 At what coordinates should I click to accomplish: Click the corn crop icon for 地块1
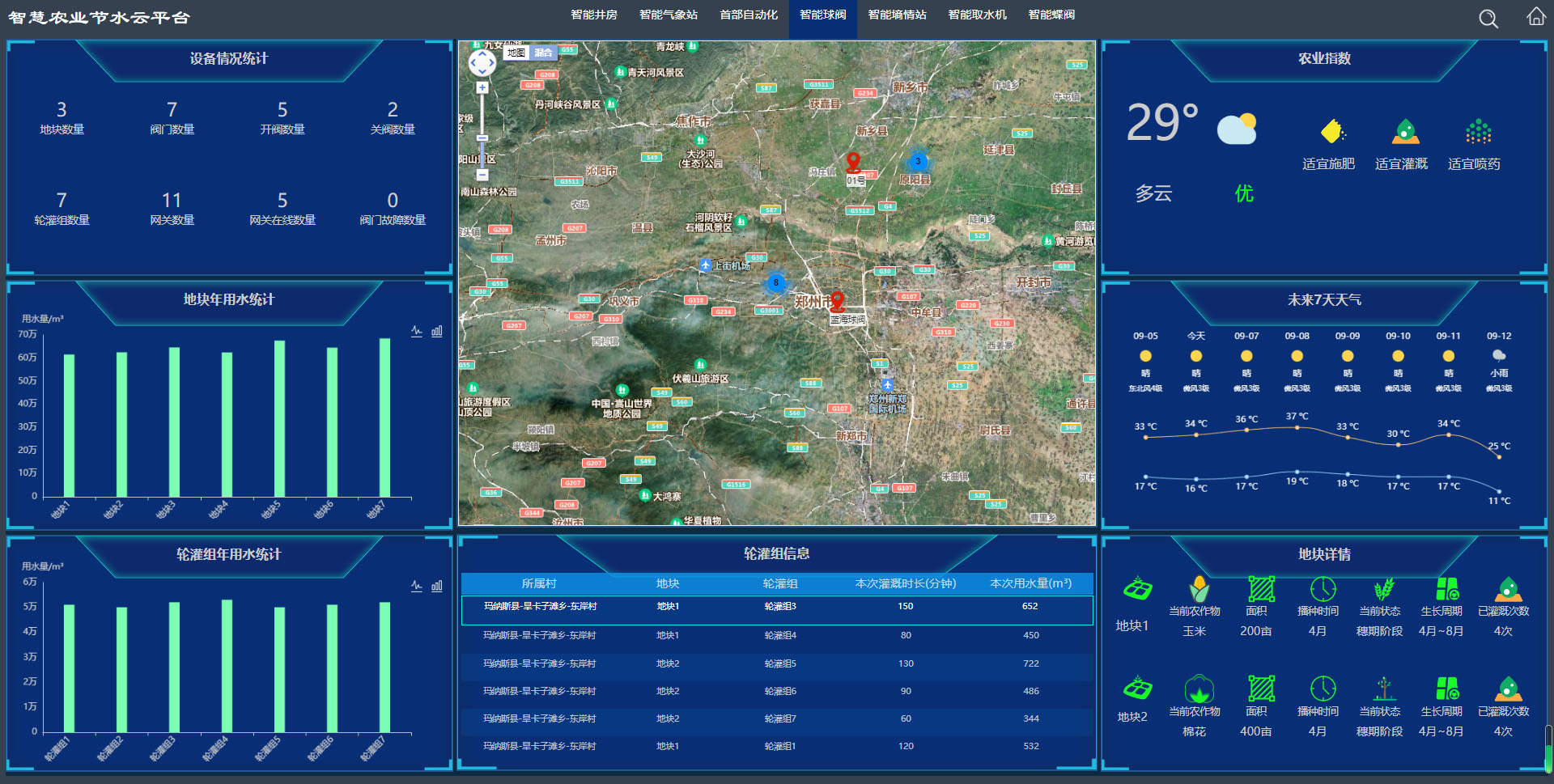[x=1199, y=589]
